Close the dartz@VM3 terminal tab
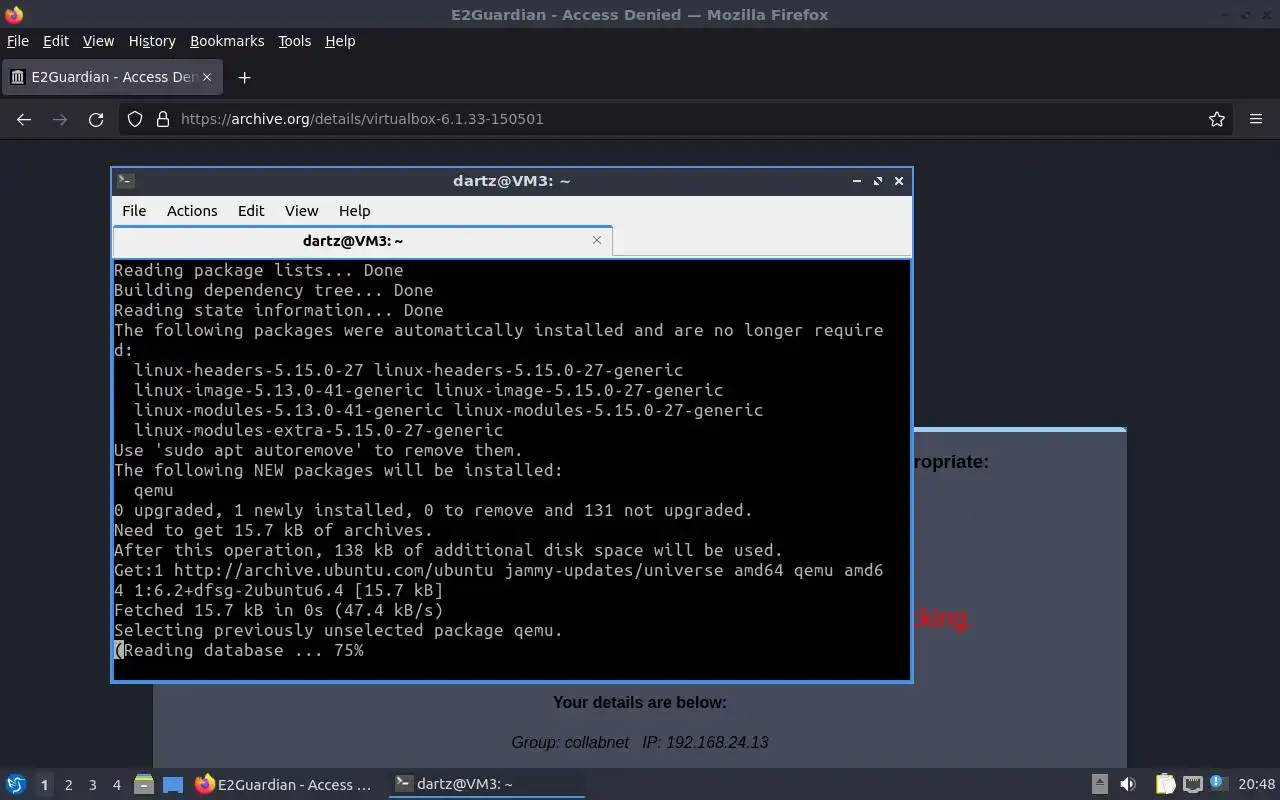Screen dimensions: 1280x800 (597, 240)
